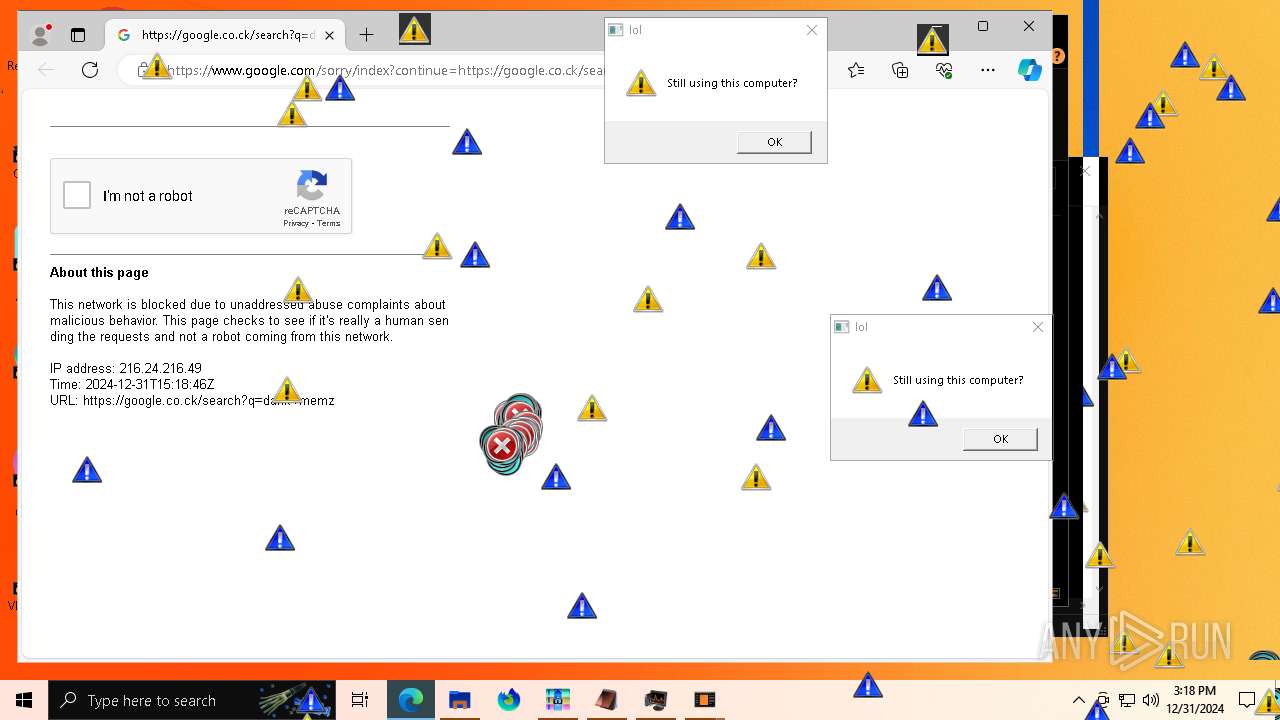
Task: Open the brown book taskbar icon
Action: 607,700
